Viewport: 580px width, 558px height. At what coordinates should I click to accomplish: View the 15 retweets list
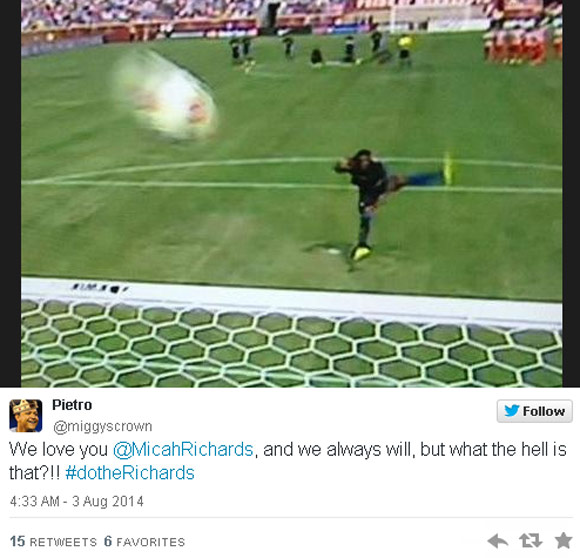[53, 541]
